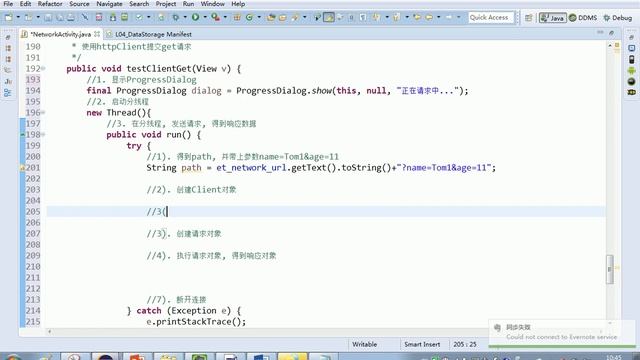
Task: Toggle Mark Occurrences highlighted toolbar button
Action: (329, 17)
